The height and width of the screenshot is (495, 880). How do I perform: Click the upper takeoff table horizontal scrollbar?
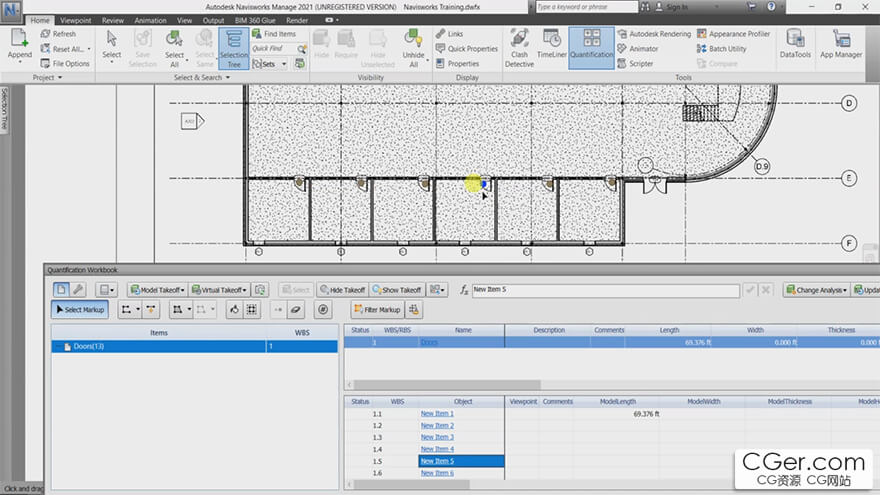pyautogui.click(x=447, y=385)
